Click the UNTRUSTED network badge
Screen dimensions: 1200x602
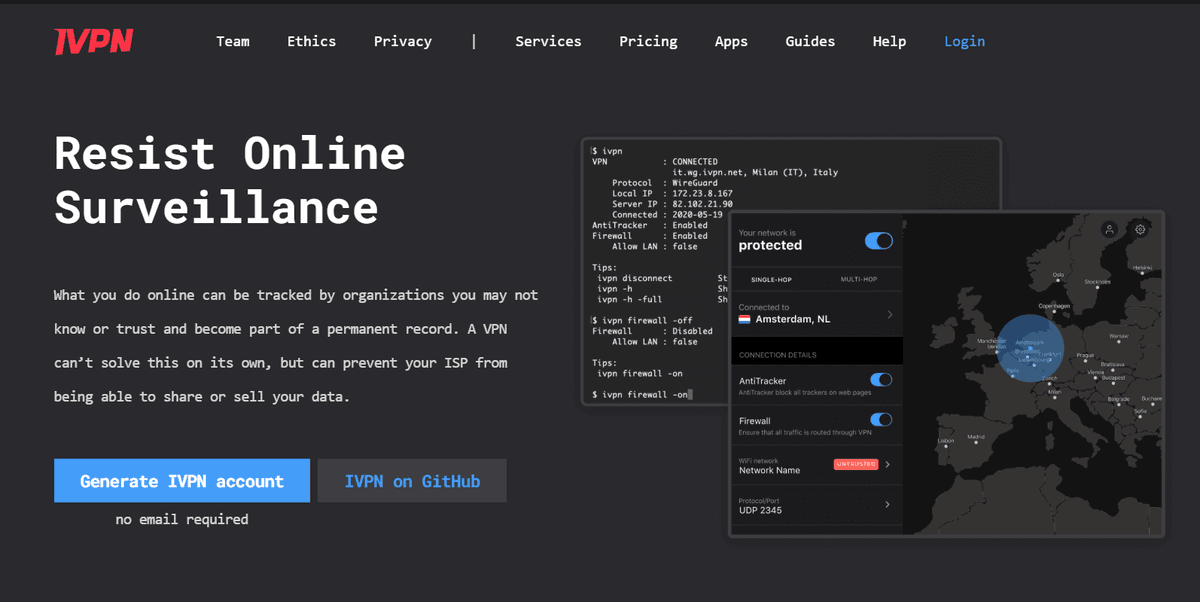[856, 465]
